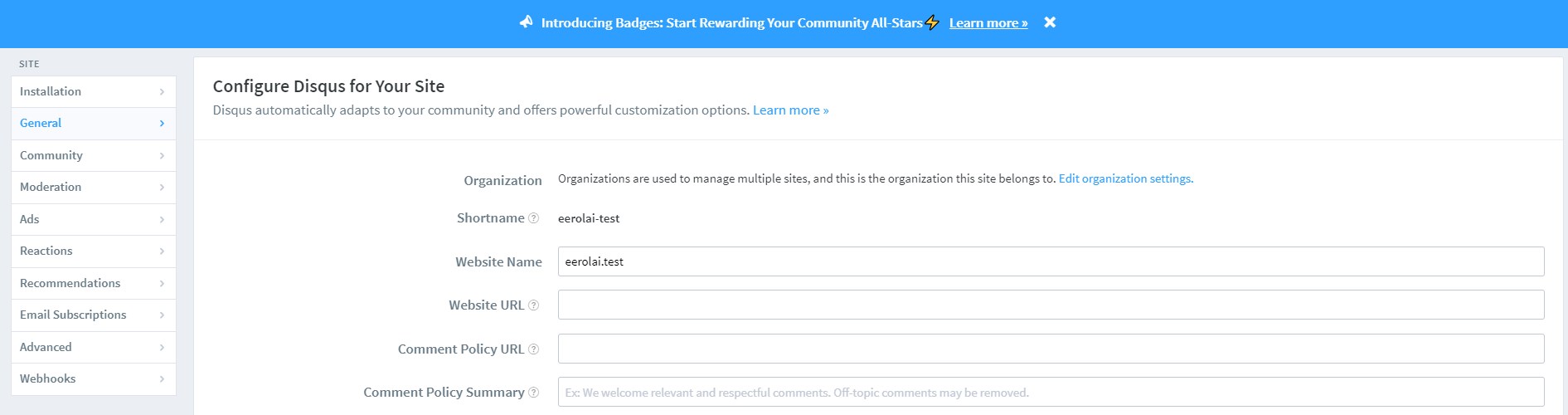
Task: Focus the Website Name input field
Action: [1051, 261]
